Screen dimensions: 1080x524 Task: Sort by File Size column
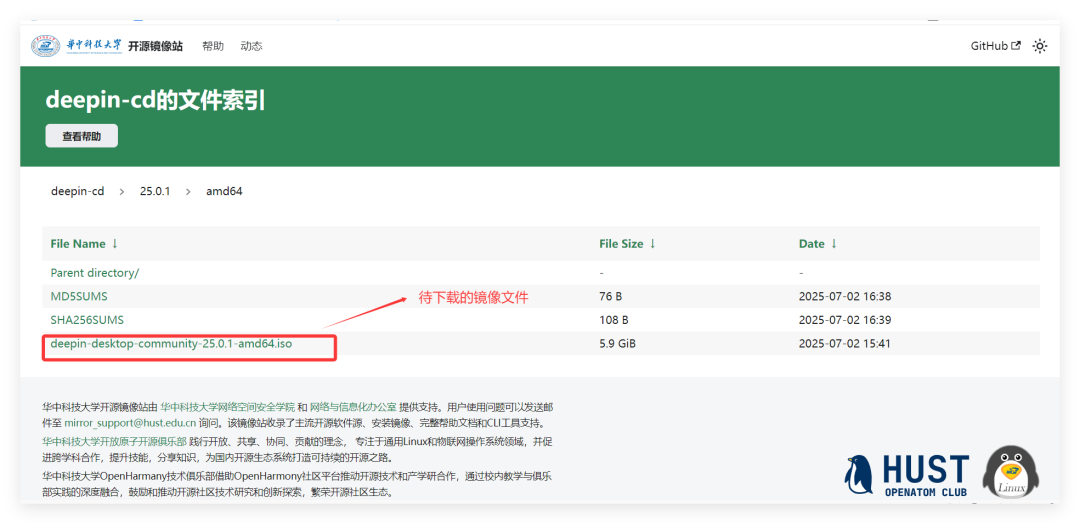pyautogui.click(x=627, y=244)
